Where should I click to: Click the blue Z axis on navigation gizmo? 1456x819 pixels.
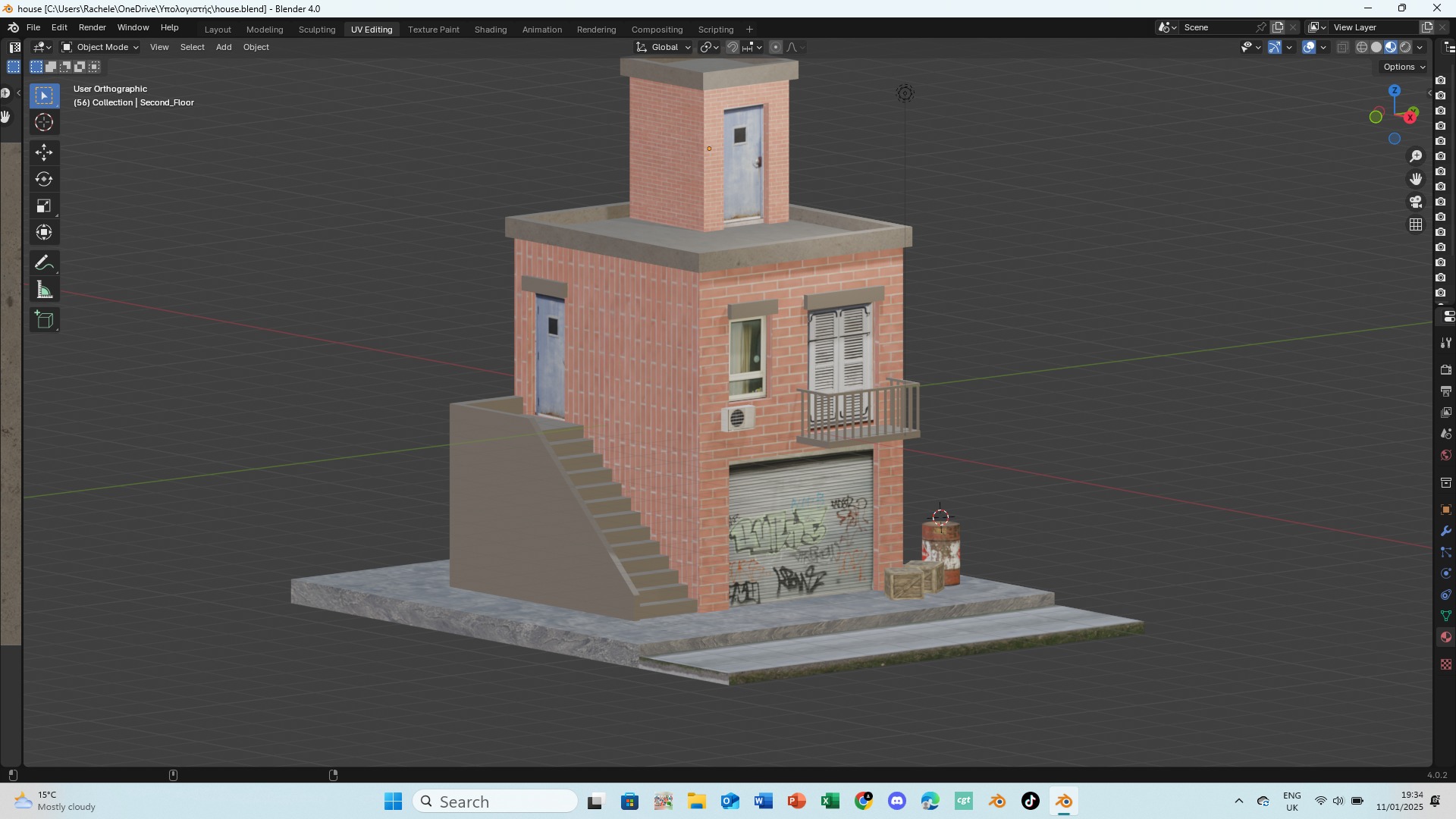(x=1395, y=91)
